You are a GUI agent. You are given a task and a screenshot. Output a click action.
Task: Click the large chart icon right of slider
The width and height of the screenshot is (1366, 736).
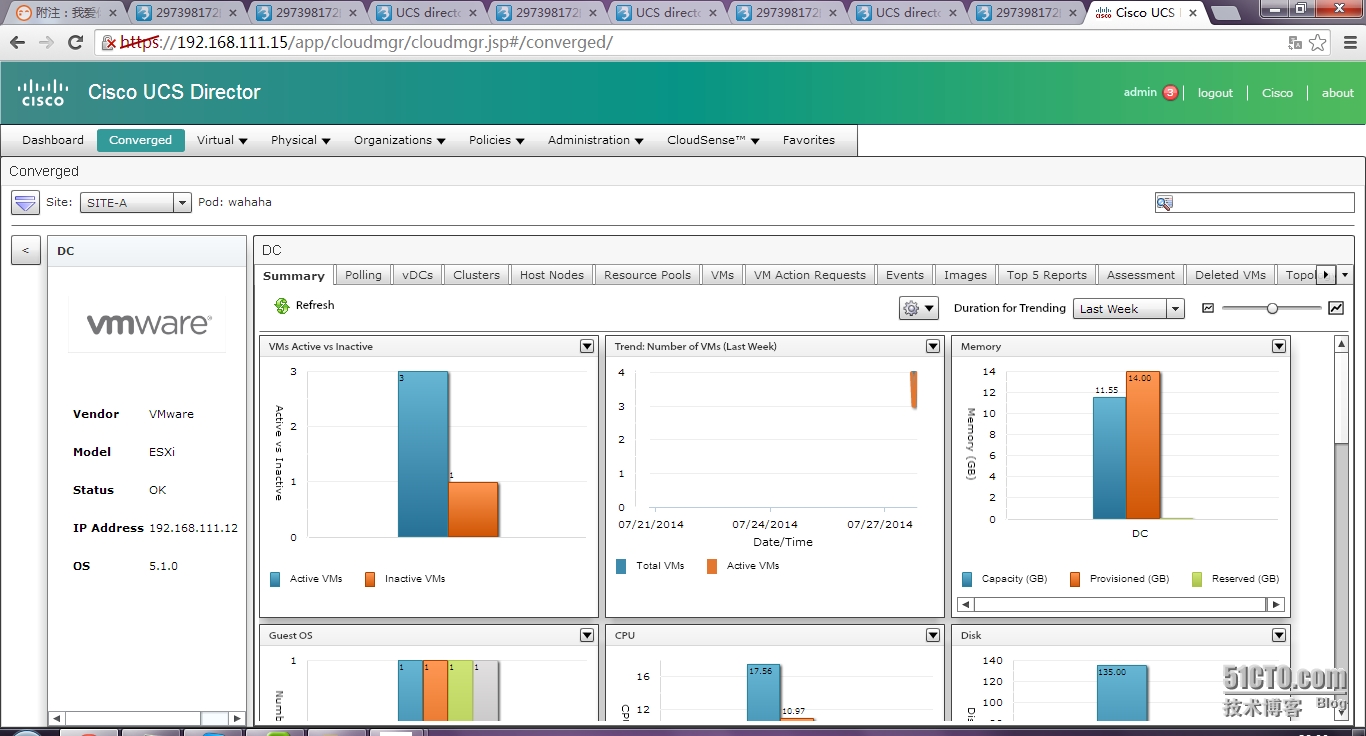point(1336,308)
